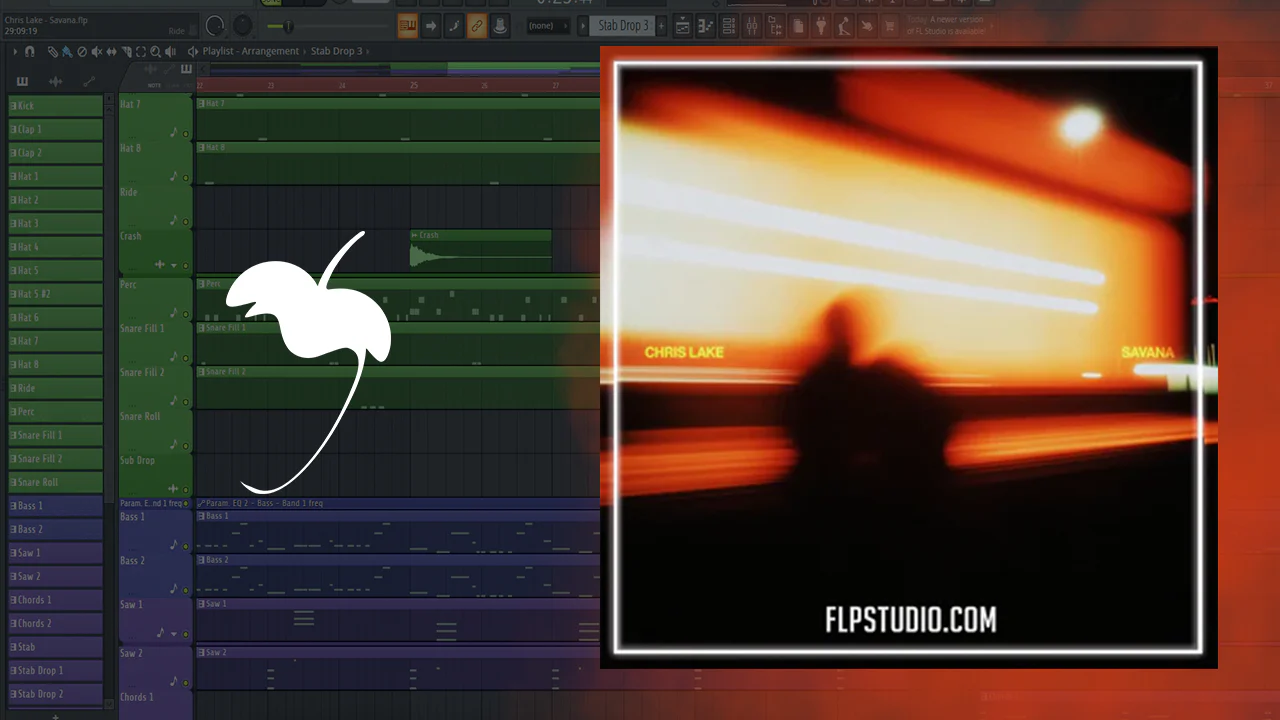The image size is (1280, 720).
Task: Open the Saw 2 clip menu in playlist
Action: [202, 652]
